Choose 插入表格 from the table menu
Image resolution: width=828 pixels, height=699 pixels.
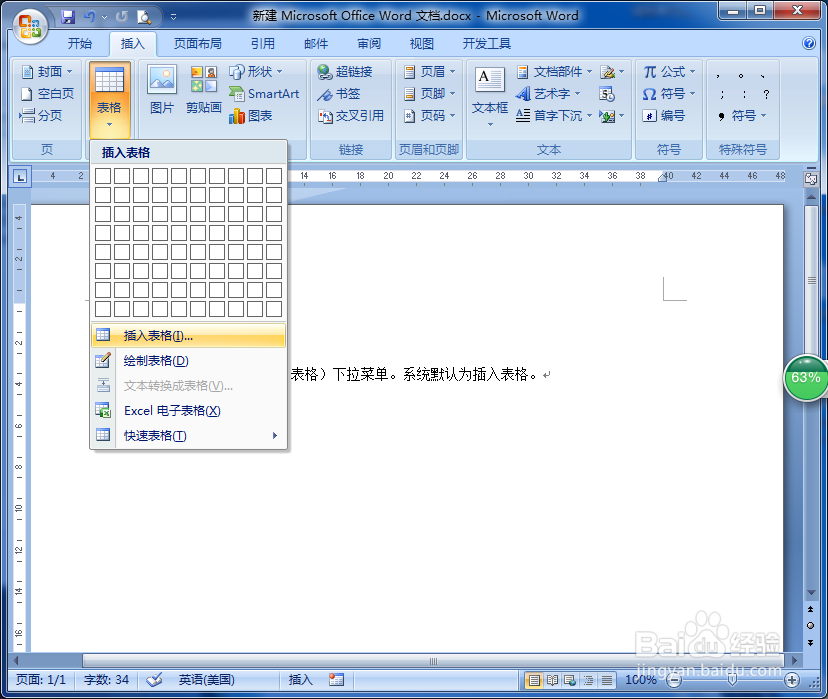pyautogui.click(x=155, y=336)
